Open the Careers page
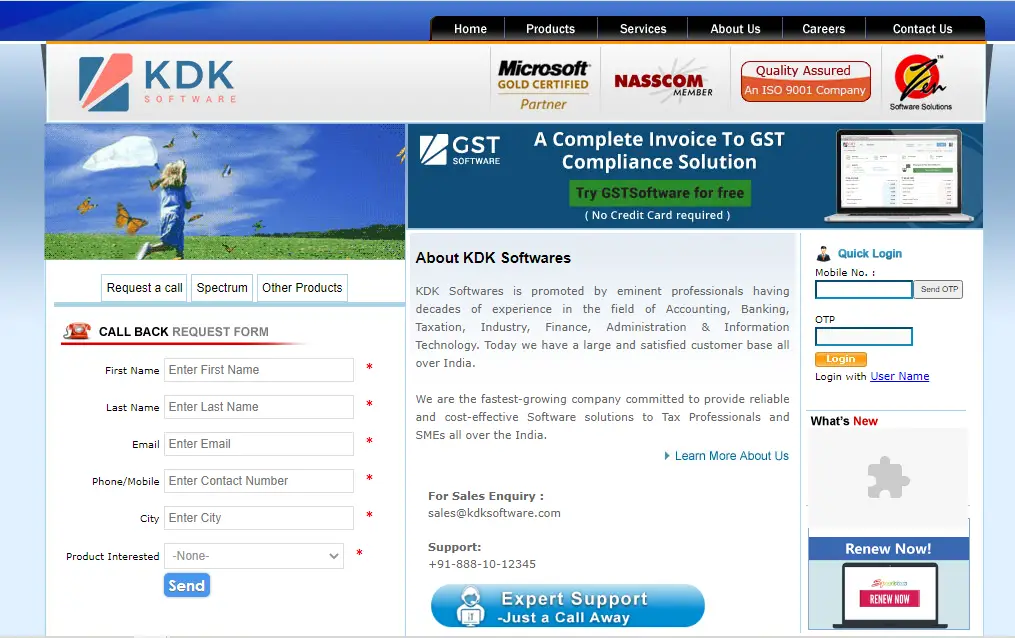This screenshot has height=638, width=1015. [x=823, y=29]
